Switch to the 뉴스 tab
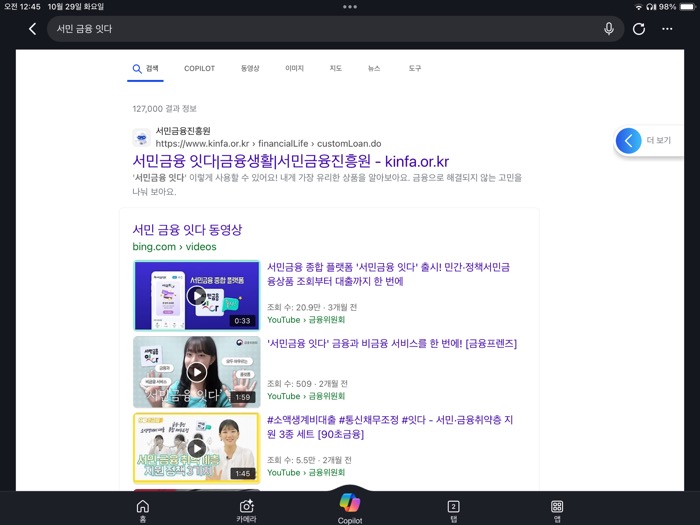700x525 pixels. pyautogui.click(x=374, y=68)
